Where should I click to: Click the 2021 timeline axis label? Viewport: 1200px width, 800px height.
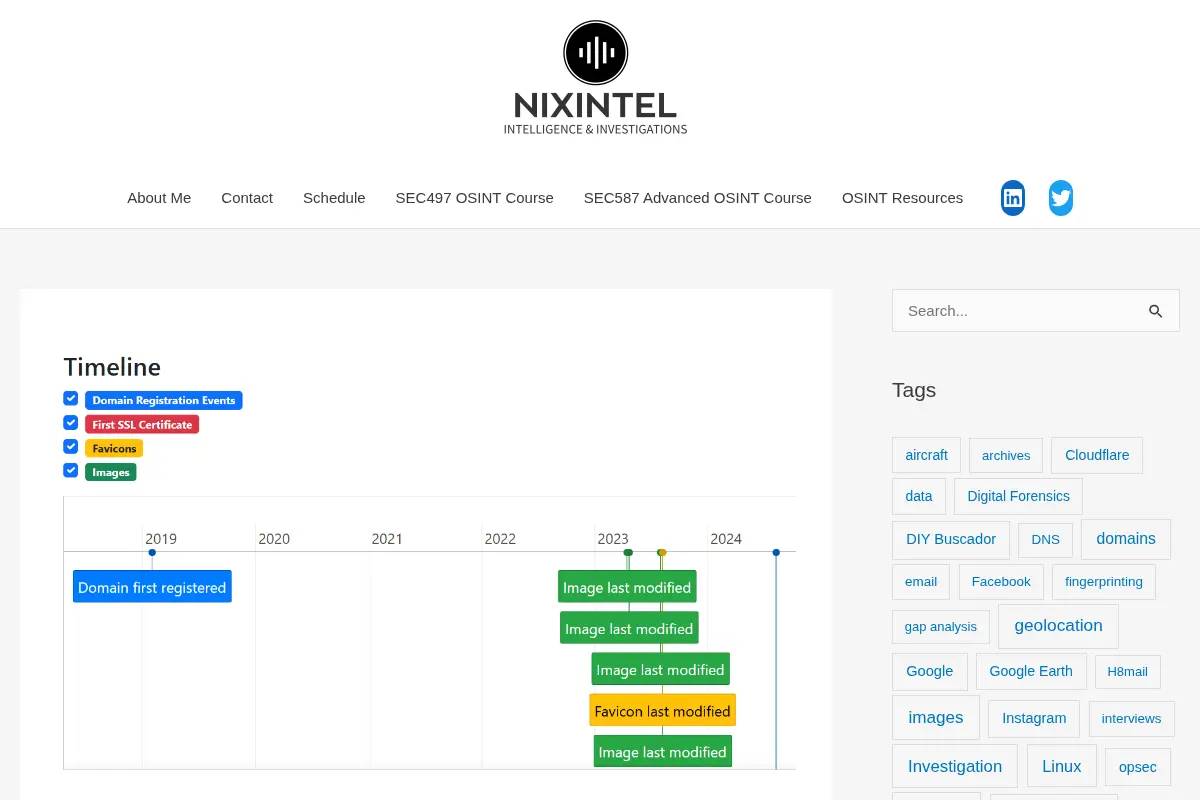pos(387,539)
